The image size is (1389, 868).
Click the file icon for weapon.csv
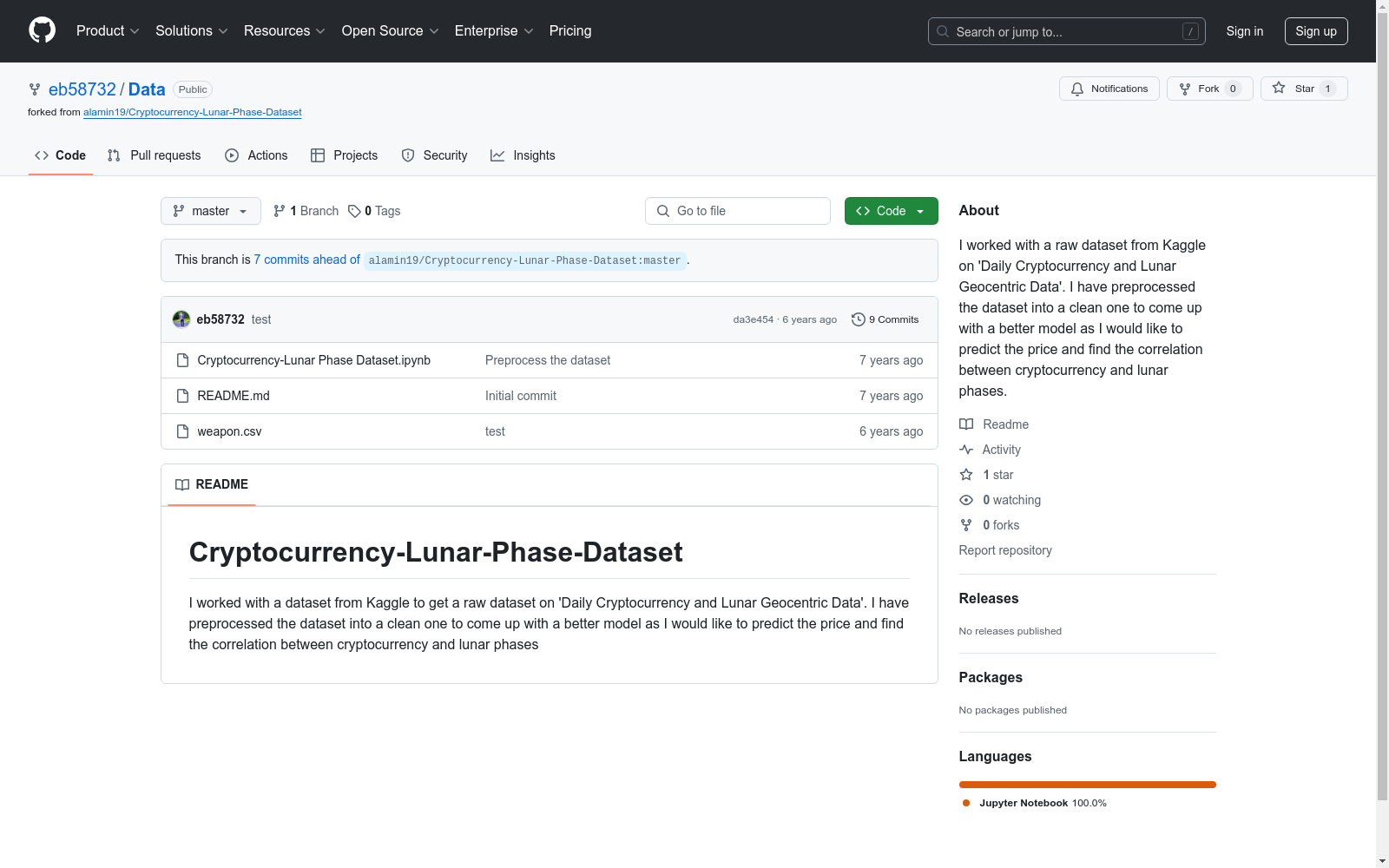[182, 431]
